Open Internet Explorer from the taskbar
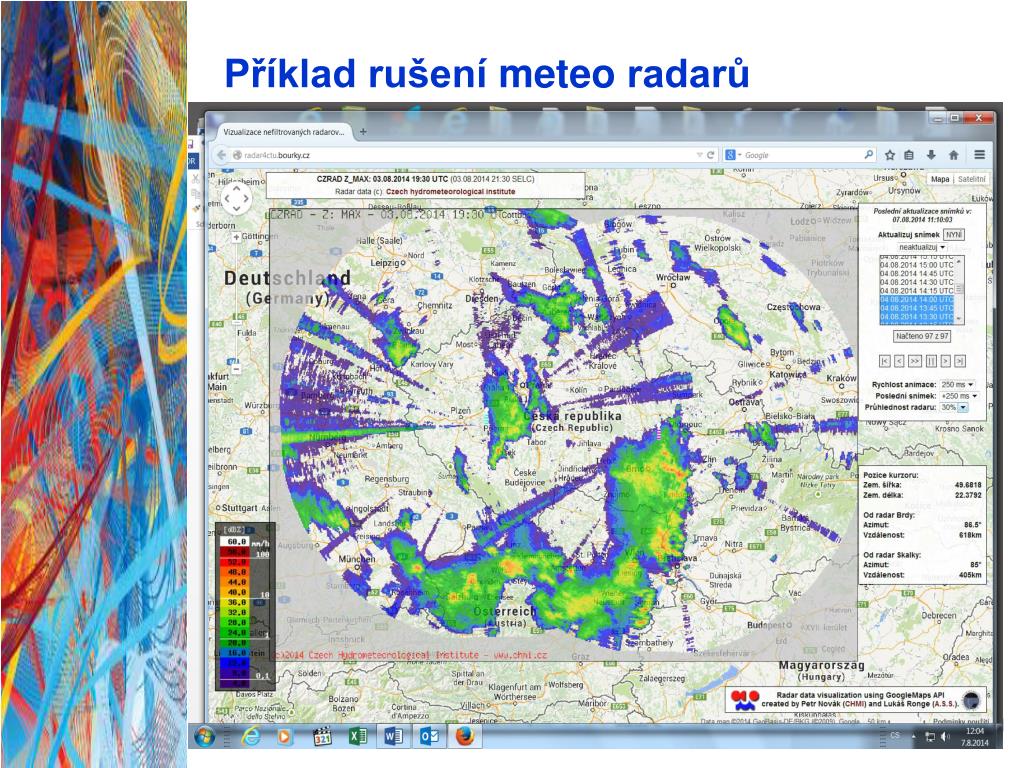This screenshot has width=1024, height=768. (251, 737)
